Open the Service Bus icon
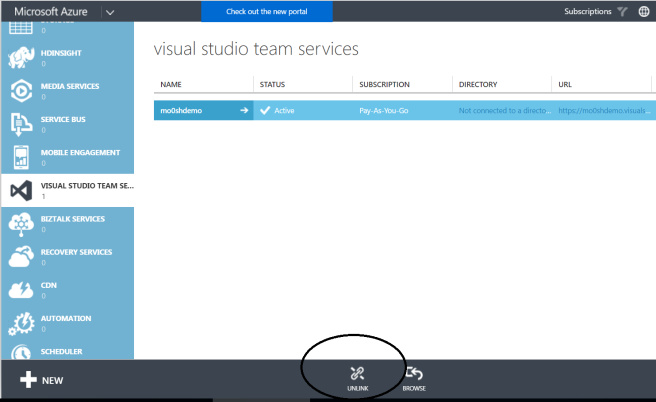 pyautogui.click(x=21, y=124)
